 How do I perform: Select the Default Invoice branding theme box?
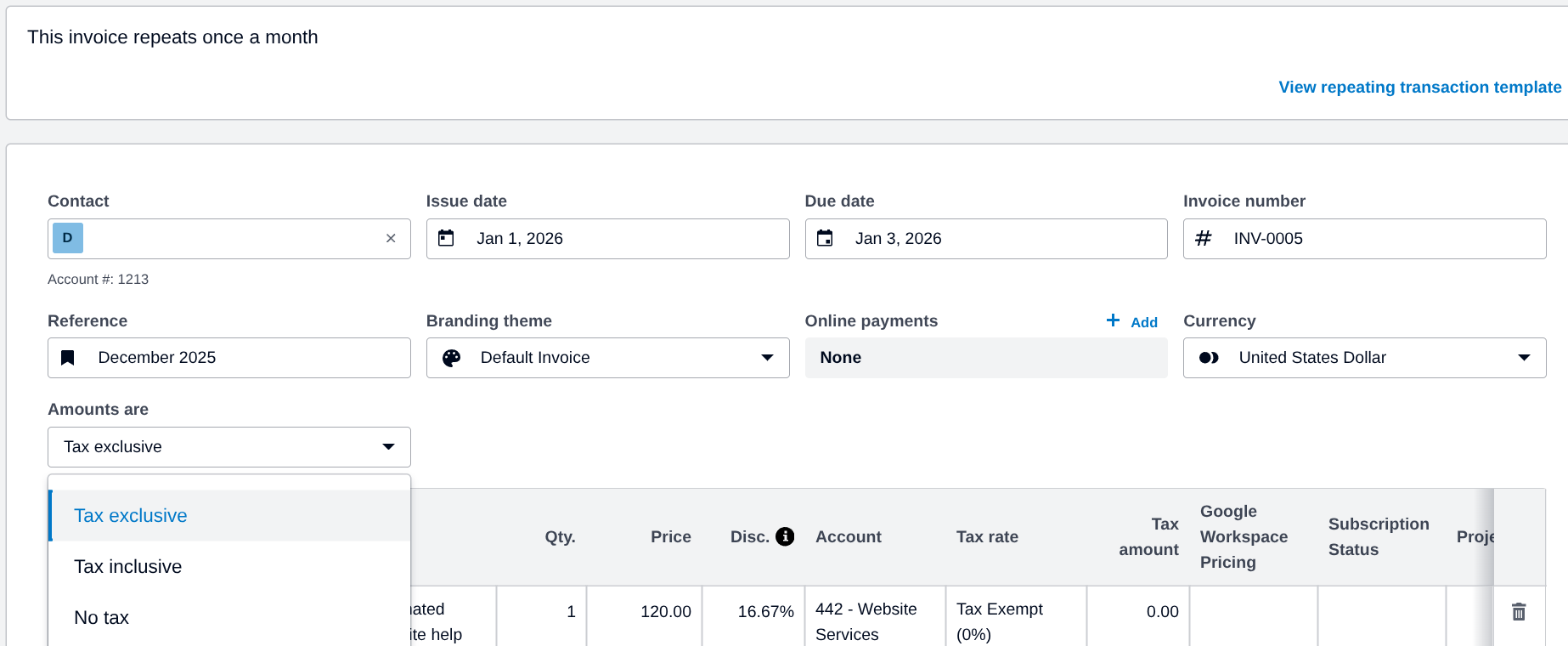(x=608, y=358)
